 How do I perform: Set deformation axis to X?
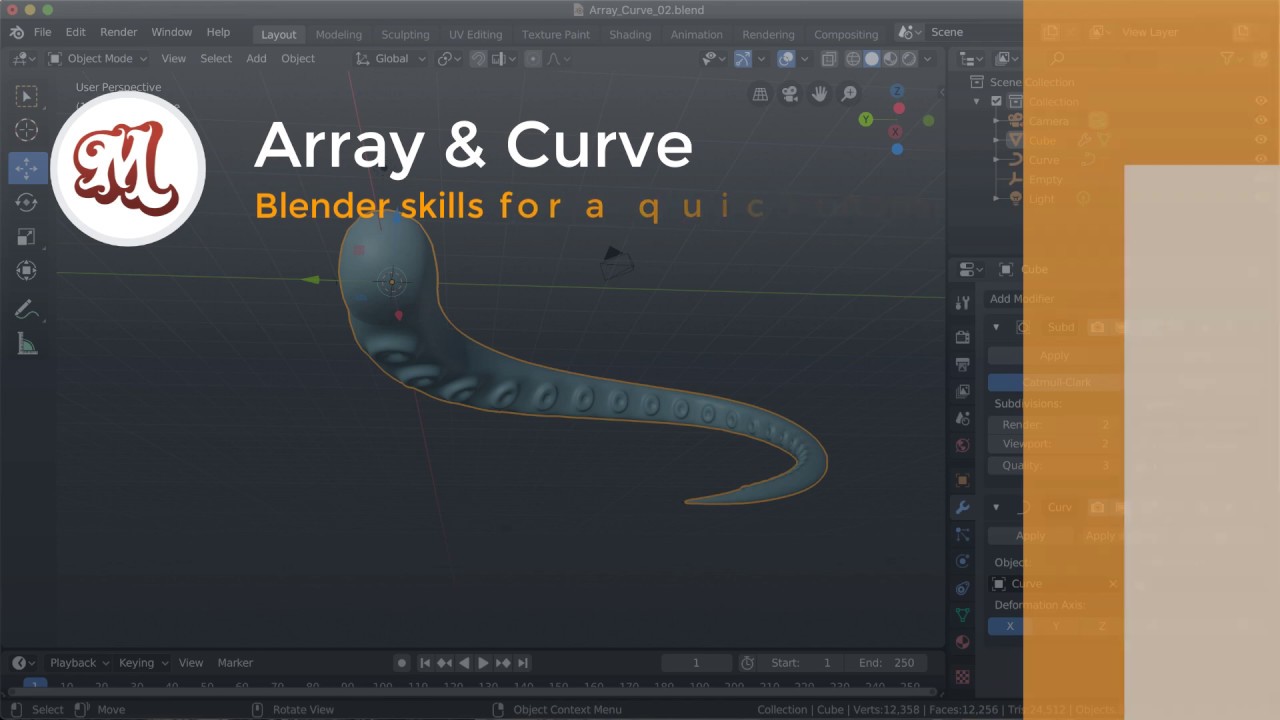[1010, 626]
